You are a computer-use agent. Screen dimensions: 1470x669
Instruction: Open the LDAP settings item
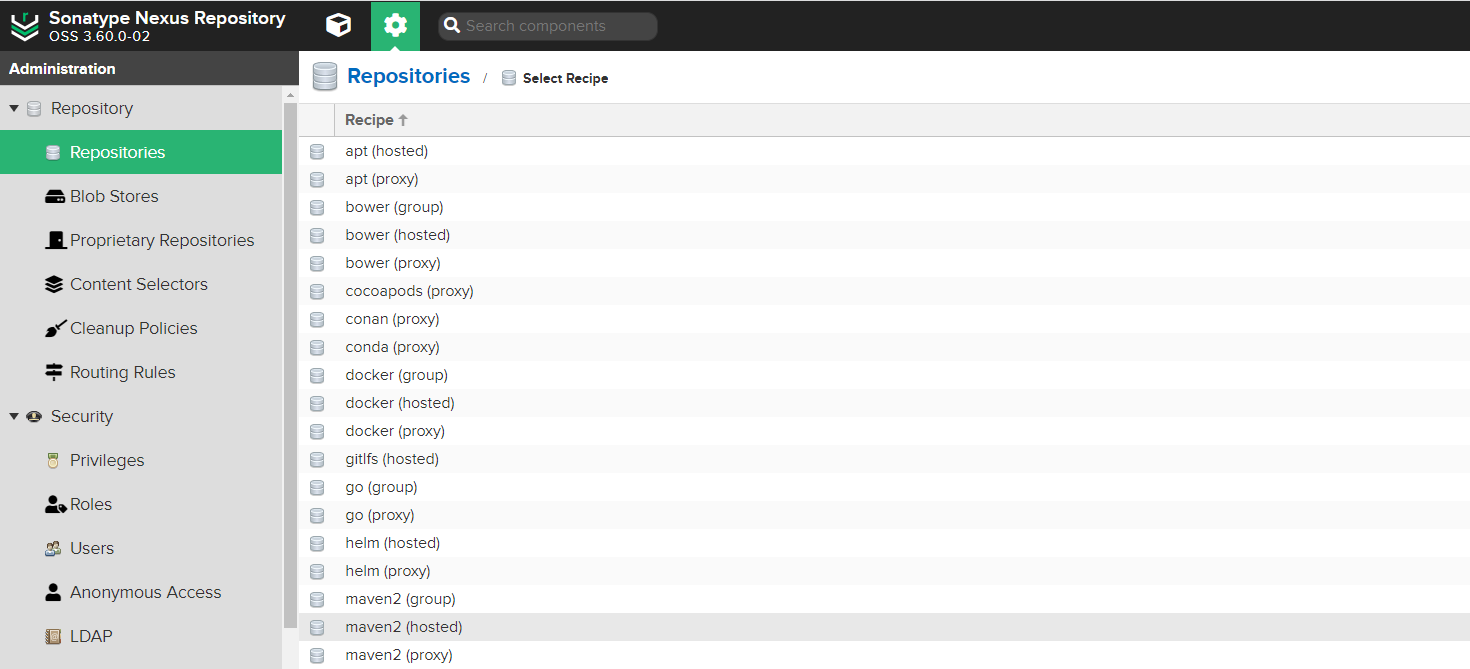pos(91,637)
